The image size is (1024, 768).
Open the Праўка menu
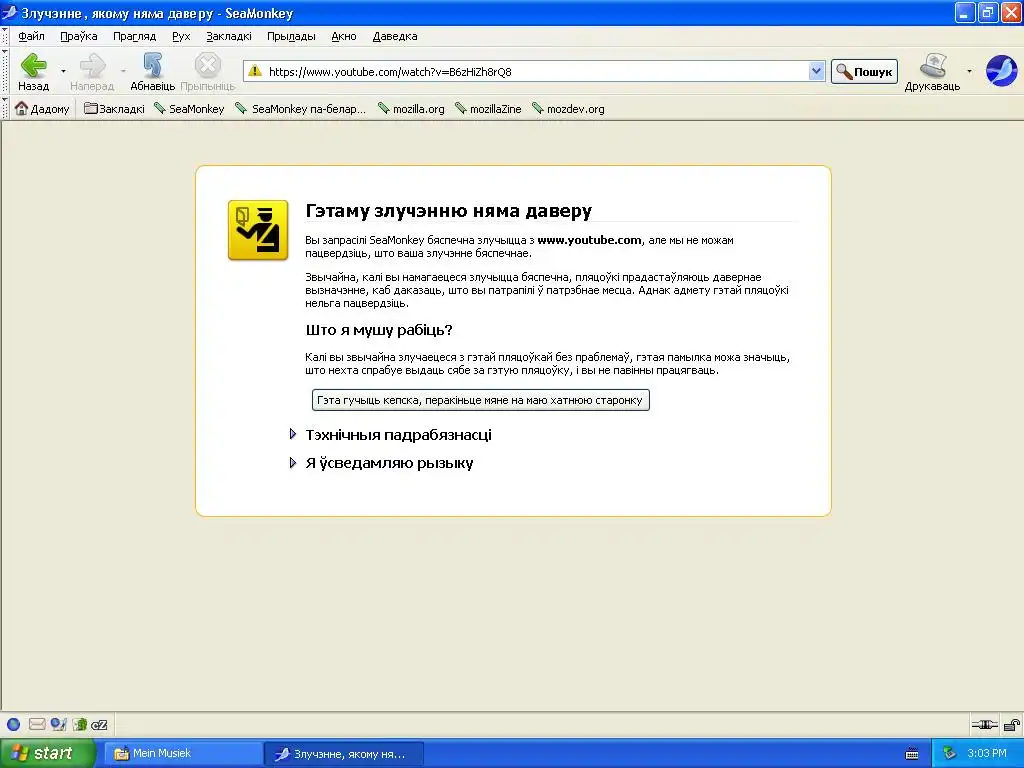tap(79, 37)
